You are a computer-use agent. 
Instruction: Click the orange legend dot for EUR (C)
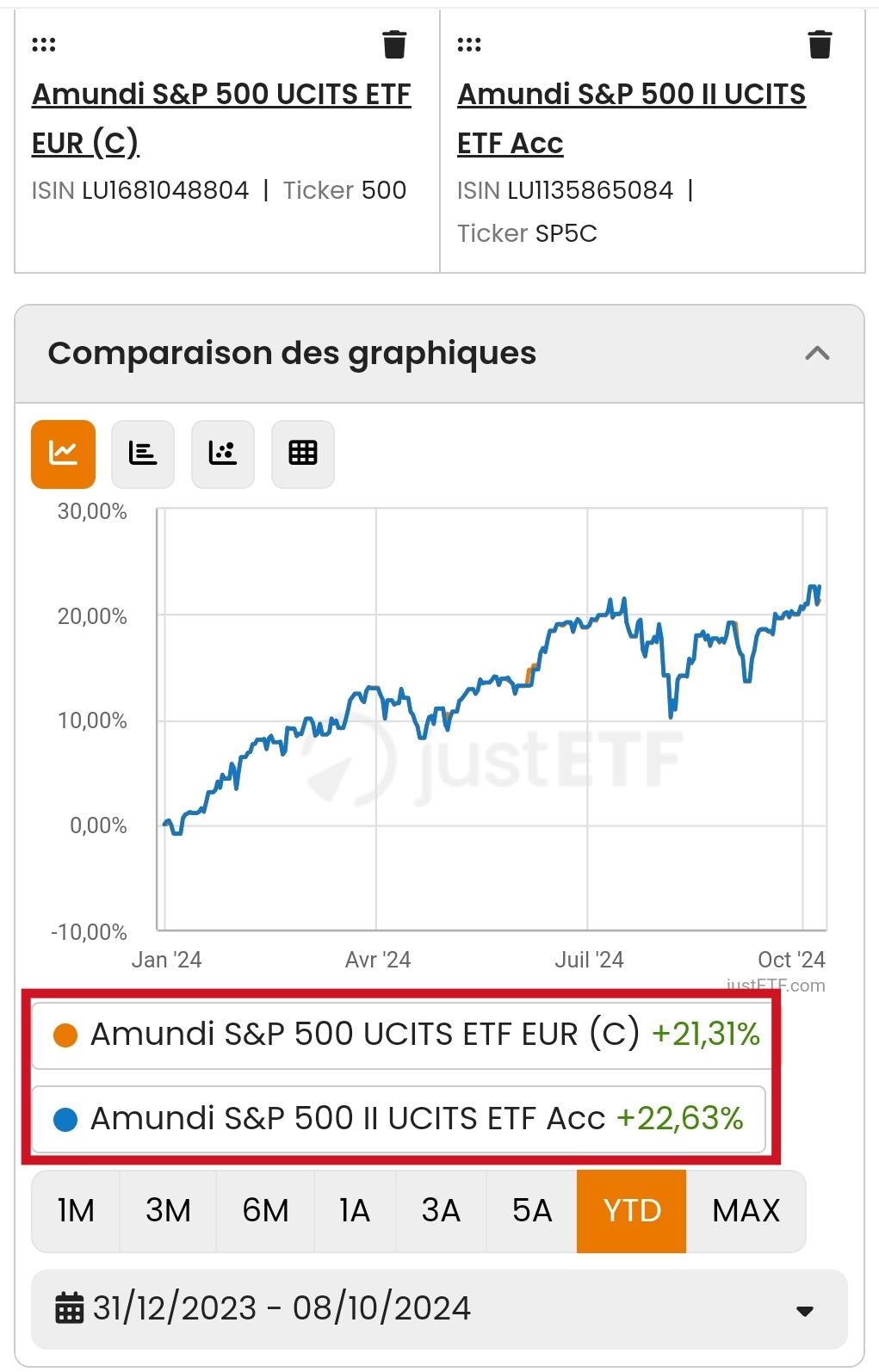point(65,1035)
